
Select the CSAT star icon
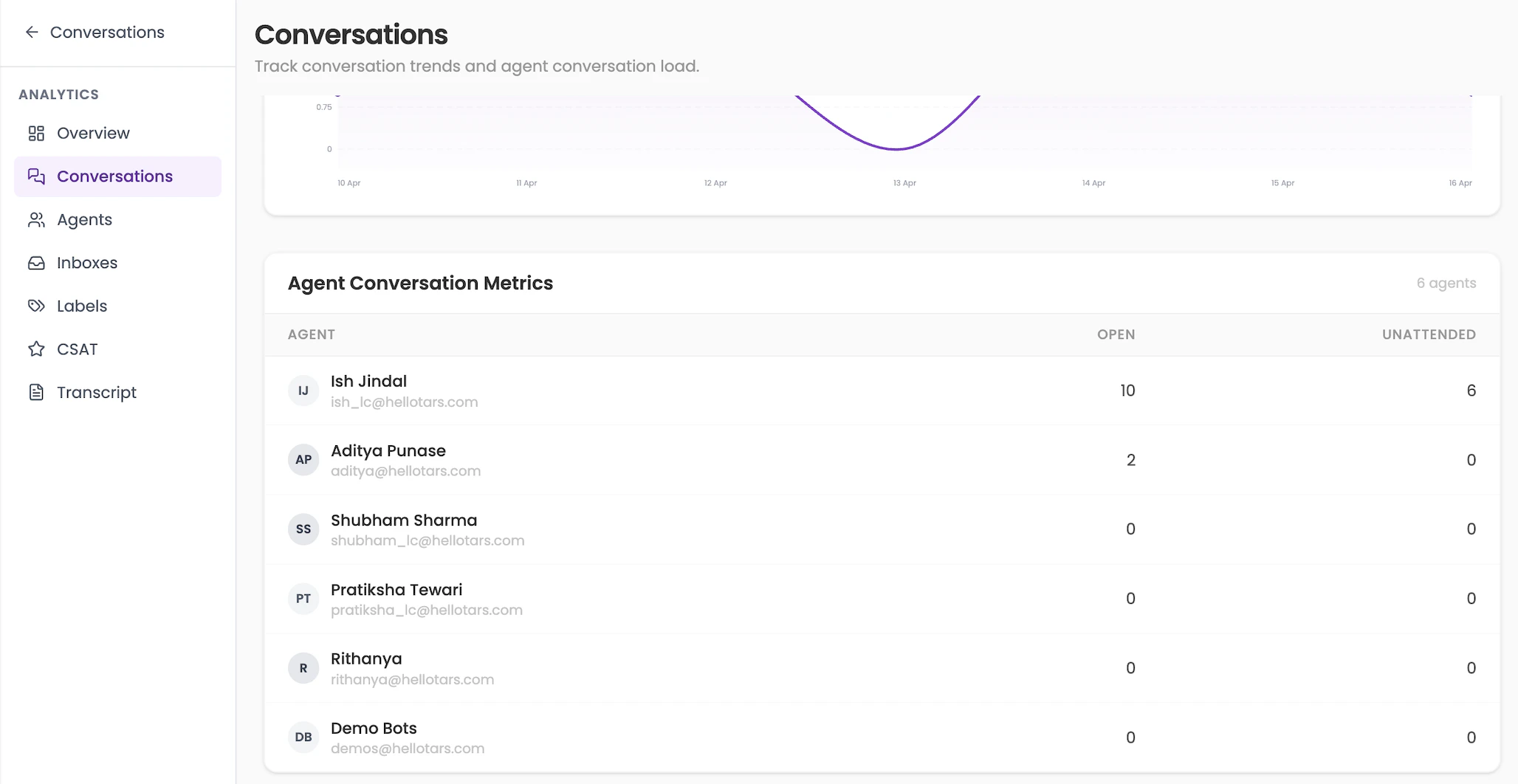coord(36,348)
